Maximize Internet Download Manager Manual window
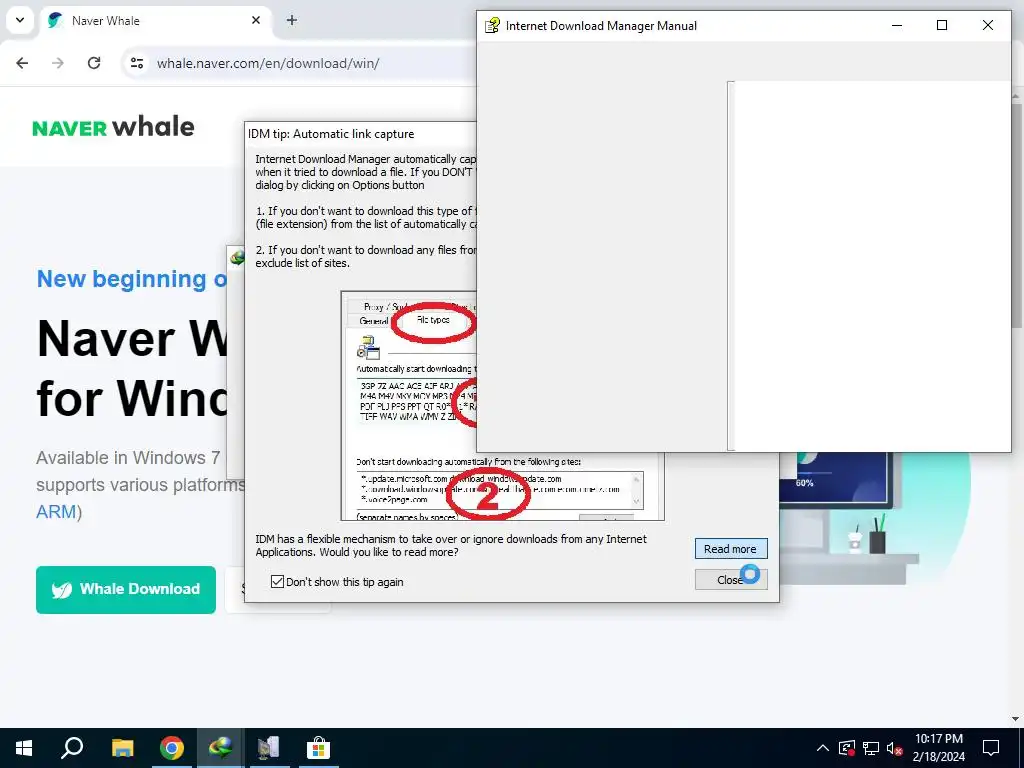1024x768 pixels. [942, 25]
